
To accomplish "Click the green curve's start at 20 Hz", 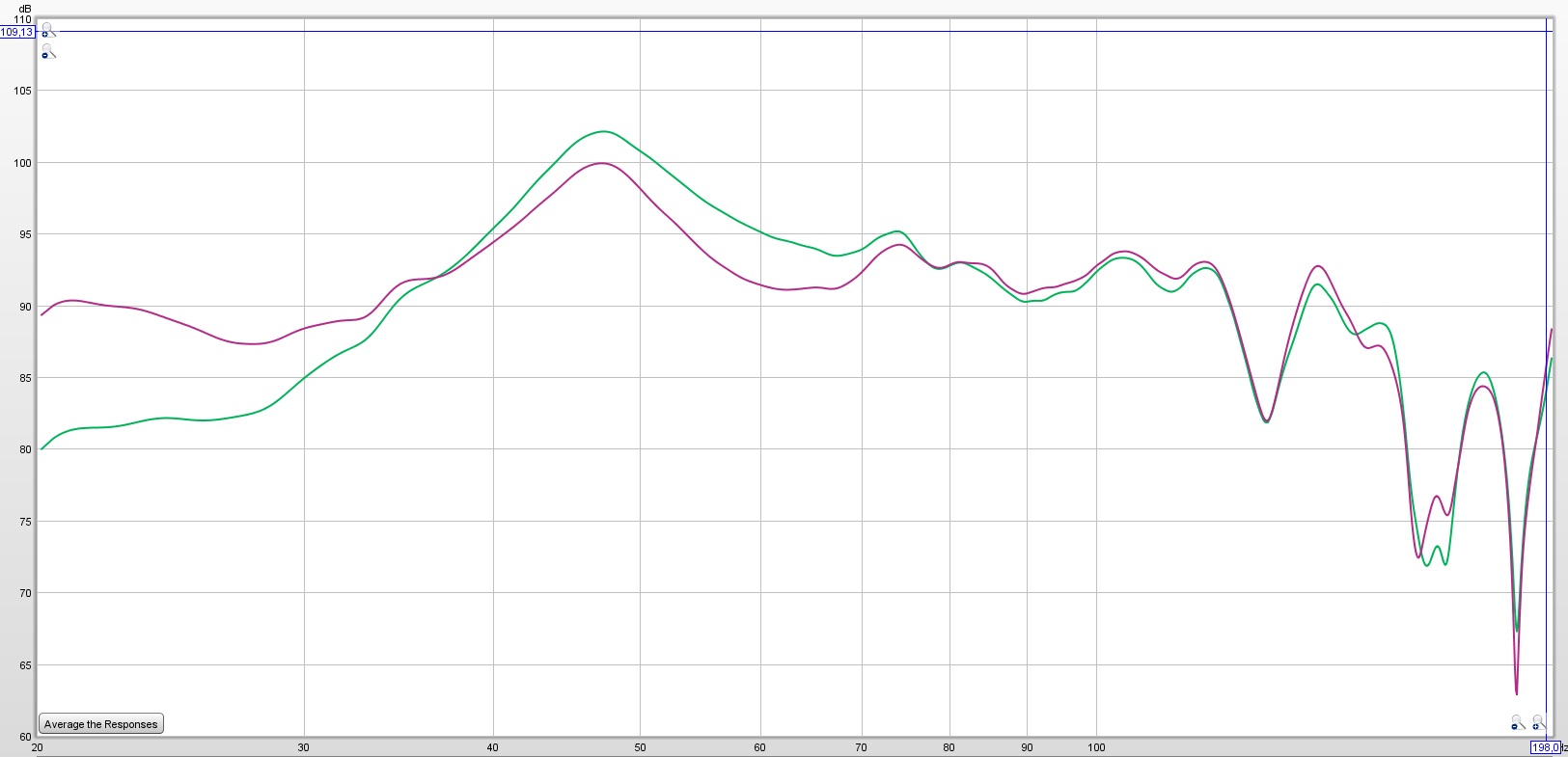I will (42, 448).
